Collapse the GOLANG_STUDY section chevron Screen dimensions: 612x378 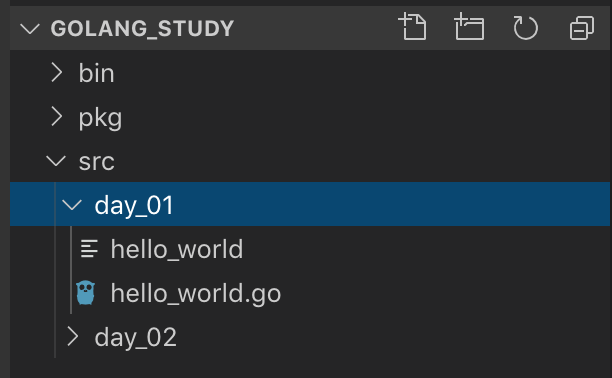click(30, 29)
